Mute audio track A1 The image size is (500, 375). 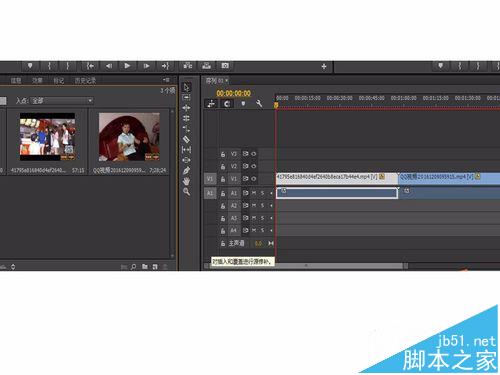[254, 193]
